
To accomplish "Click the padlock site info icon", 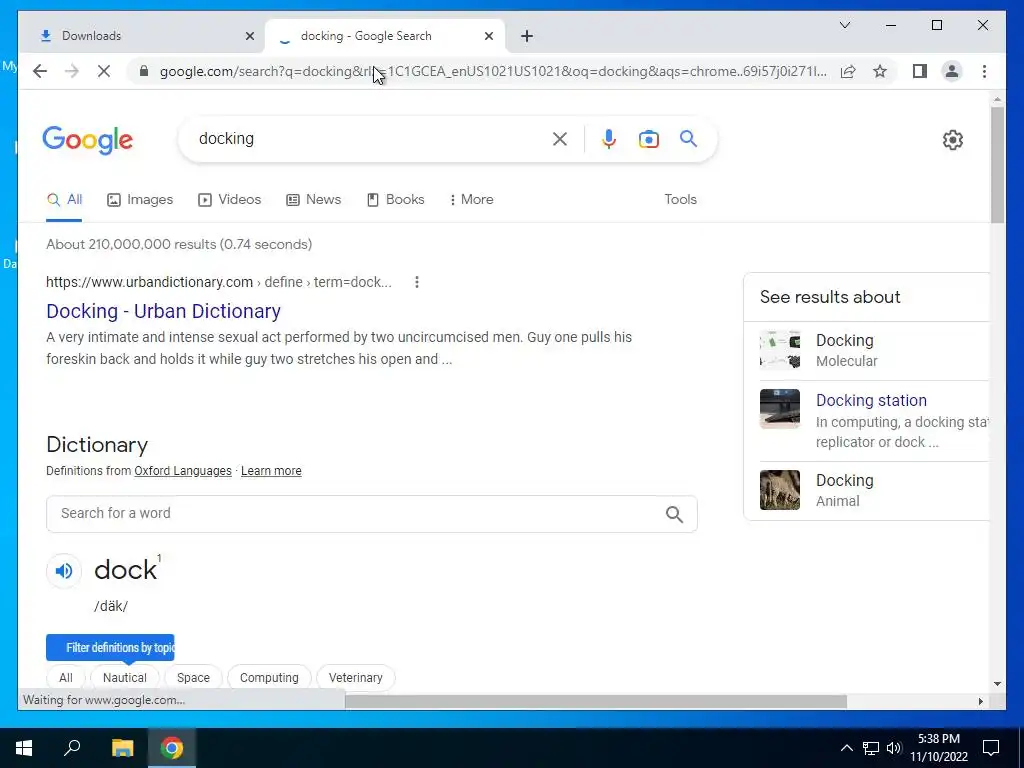I will pos(144,71).
